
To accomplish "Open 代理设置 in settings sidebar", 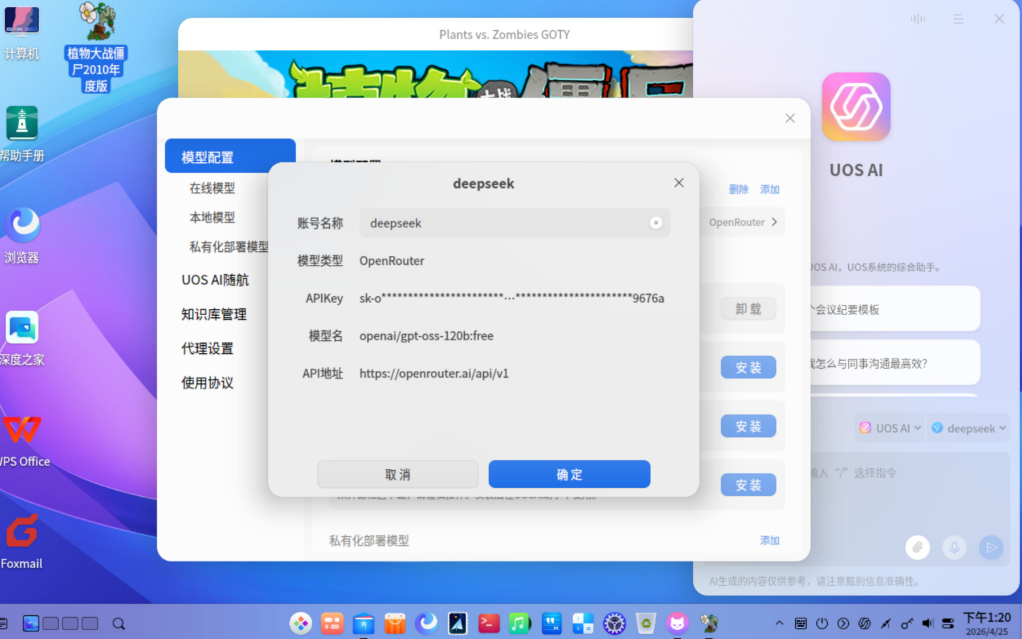I will 207,349.
